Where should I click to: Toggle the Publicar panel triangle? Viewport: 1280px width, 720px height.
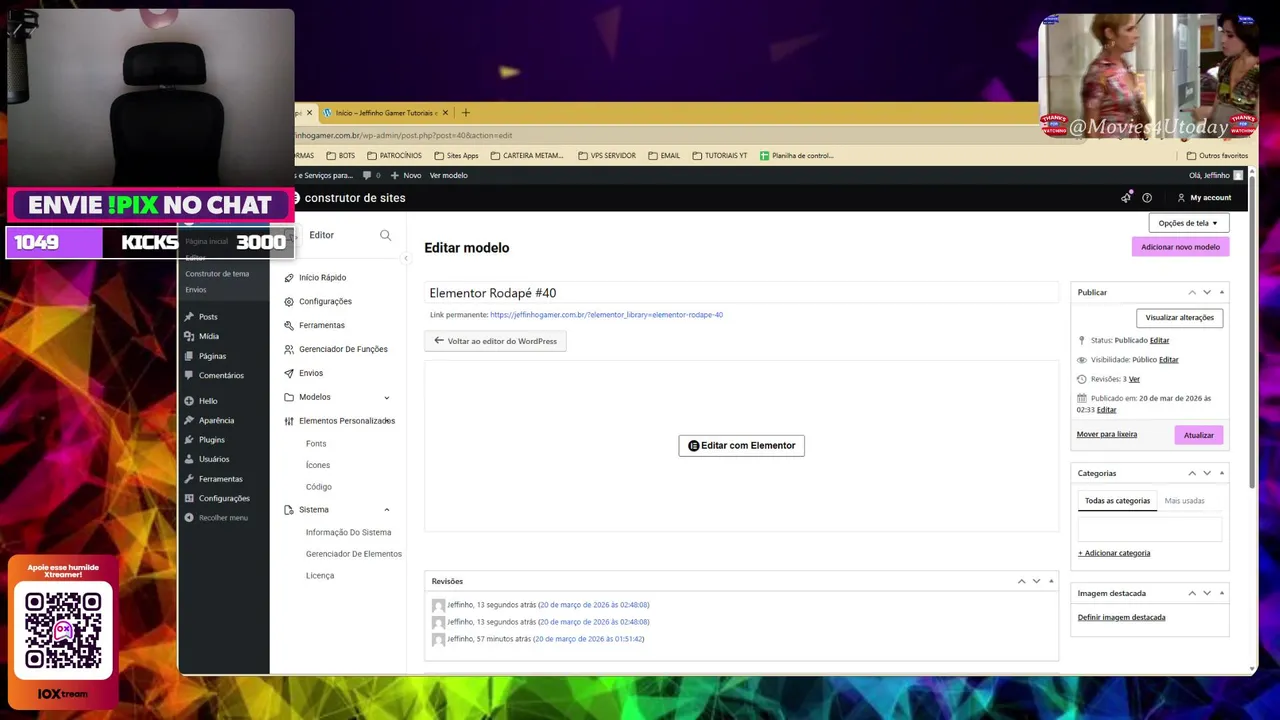(x=1221, y=293)
